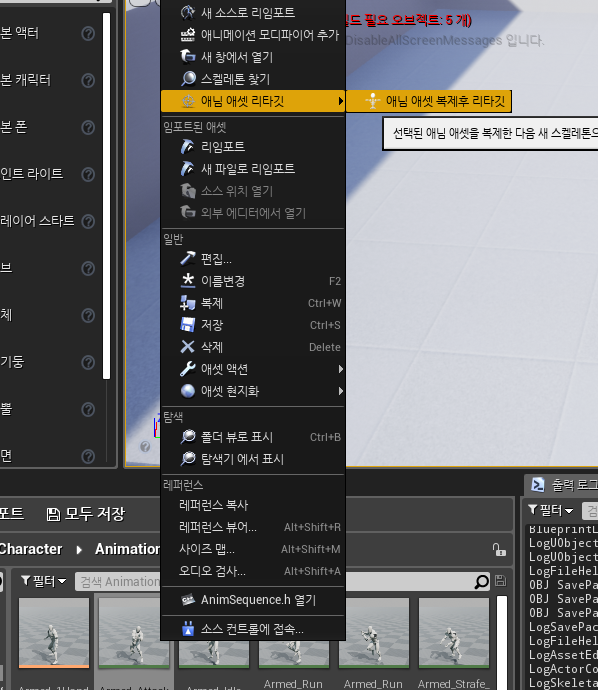Click help icon next to '본 폰'
The width and height of the screenshot is (598, 690).
[x=88, y=127]
